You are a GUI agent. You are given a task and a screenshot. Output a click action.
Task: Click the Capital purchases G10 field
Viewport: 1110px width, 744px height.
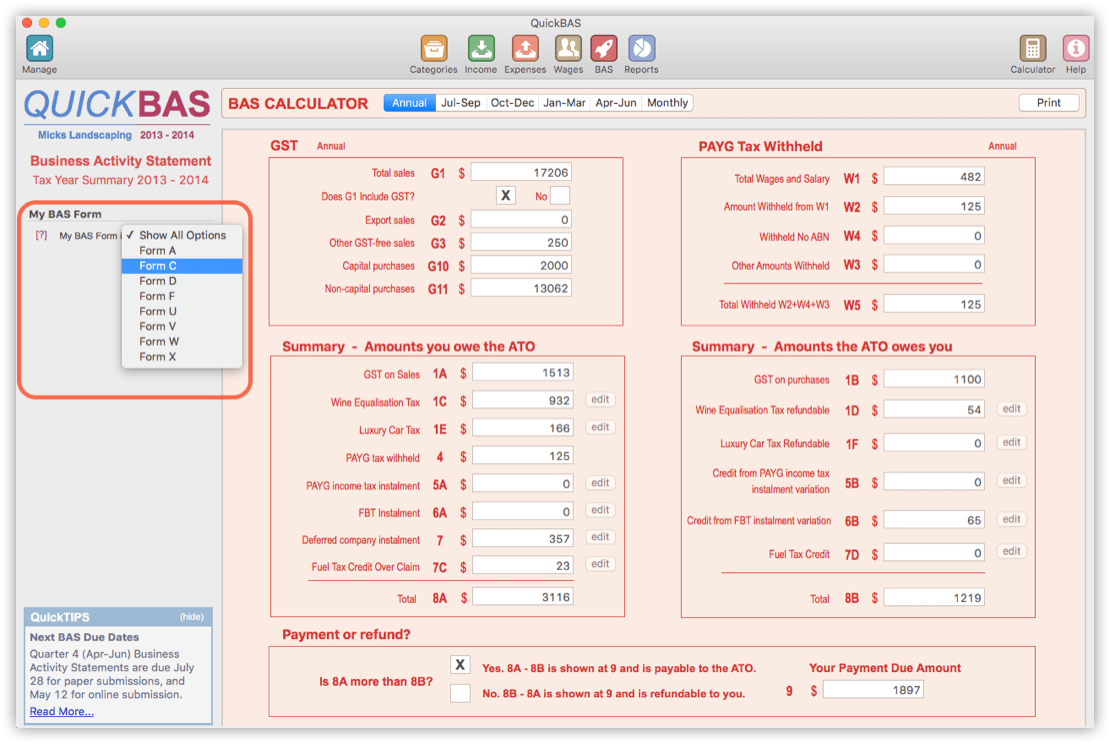click(522, 265)
